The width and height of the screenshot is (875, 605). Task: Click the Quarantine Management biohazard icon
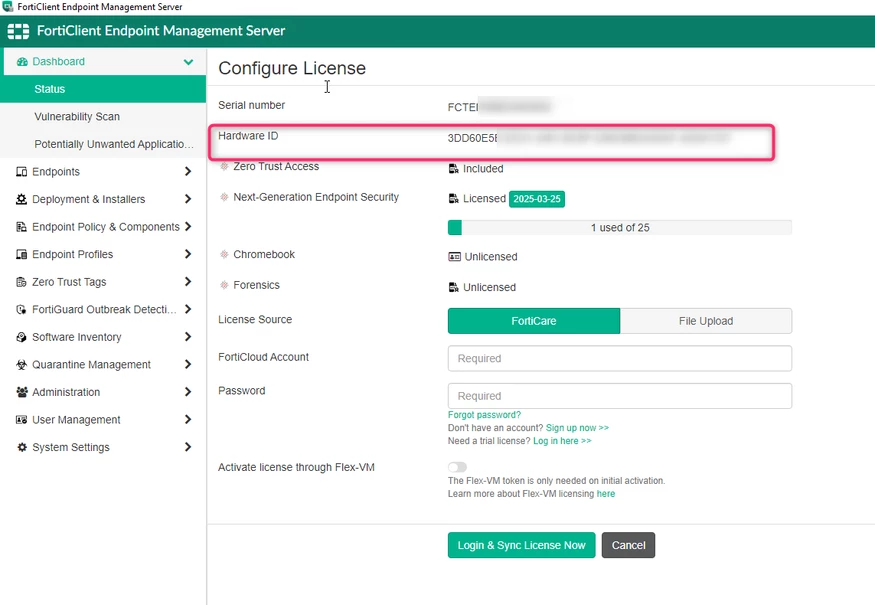21,364
